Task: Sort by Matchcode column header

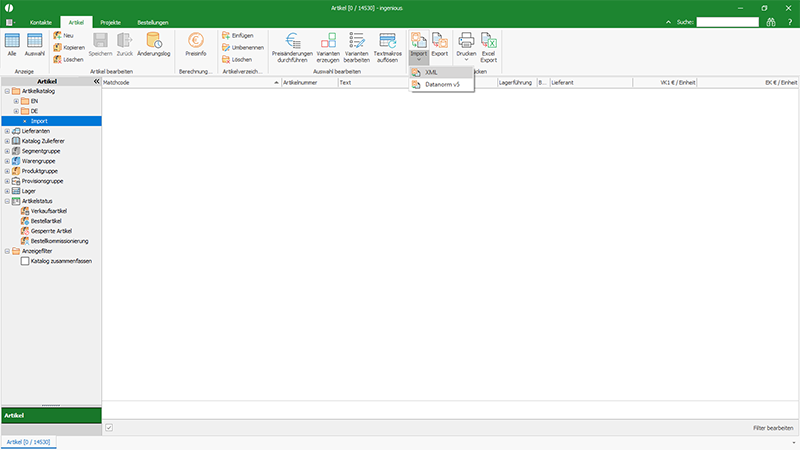Action: tap(191, 82)
